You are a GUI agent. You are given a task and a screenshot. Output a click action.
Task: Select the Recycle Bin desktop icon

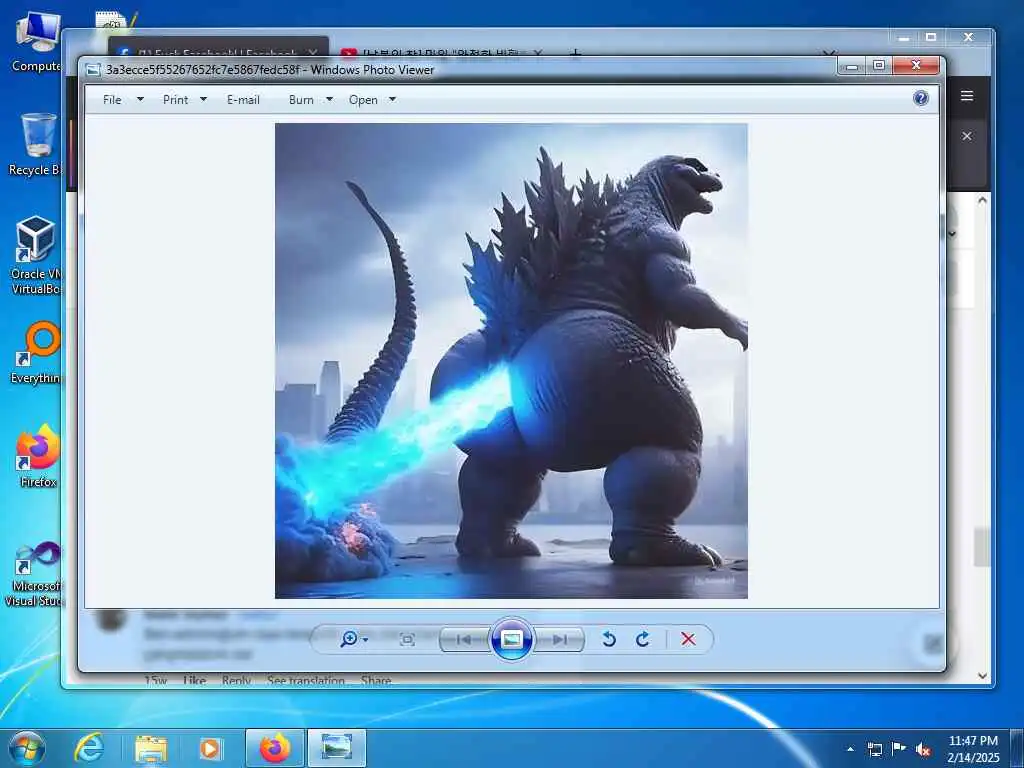(35, 145)
